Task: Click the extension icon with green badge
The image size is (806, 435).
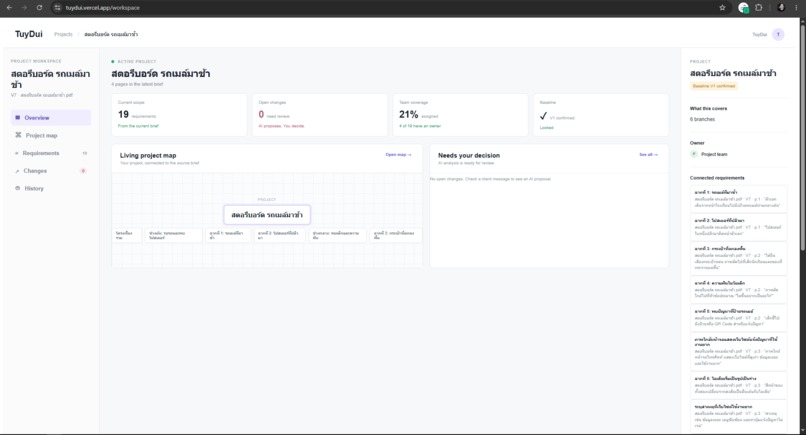Action: pos(743,8)
